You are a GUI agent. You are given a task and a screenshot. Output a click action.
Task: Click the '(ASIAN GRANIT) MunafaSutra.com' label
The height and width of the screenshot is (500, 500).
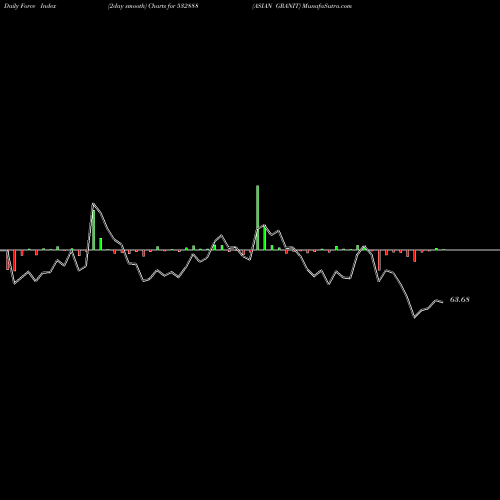(302, 6)
